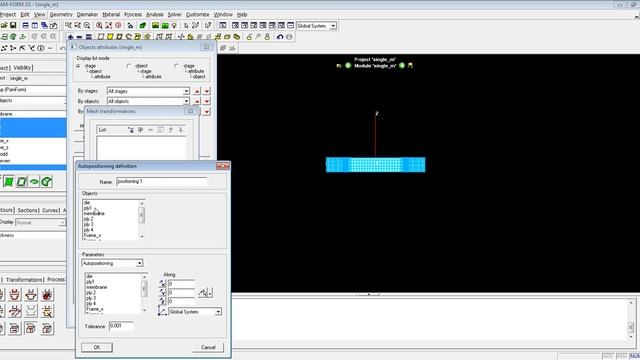Select 'ply 3' in the Parameters list
Viewport: 640px width, 360px height.
pyautogui.click(x=91, y=298)
